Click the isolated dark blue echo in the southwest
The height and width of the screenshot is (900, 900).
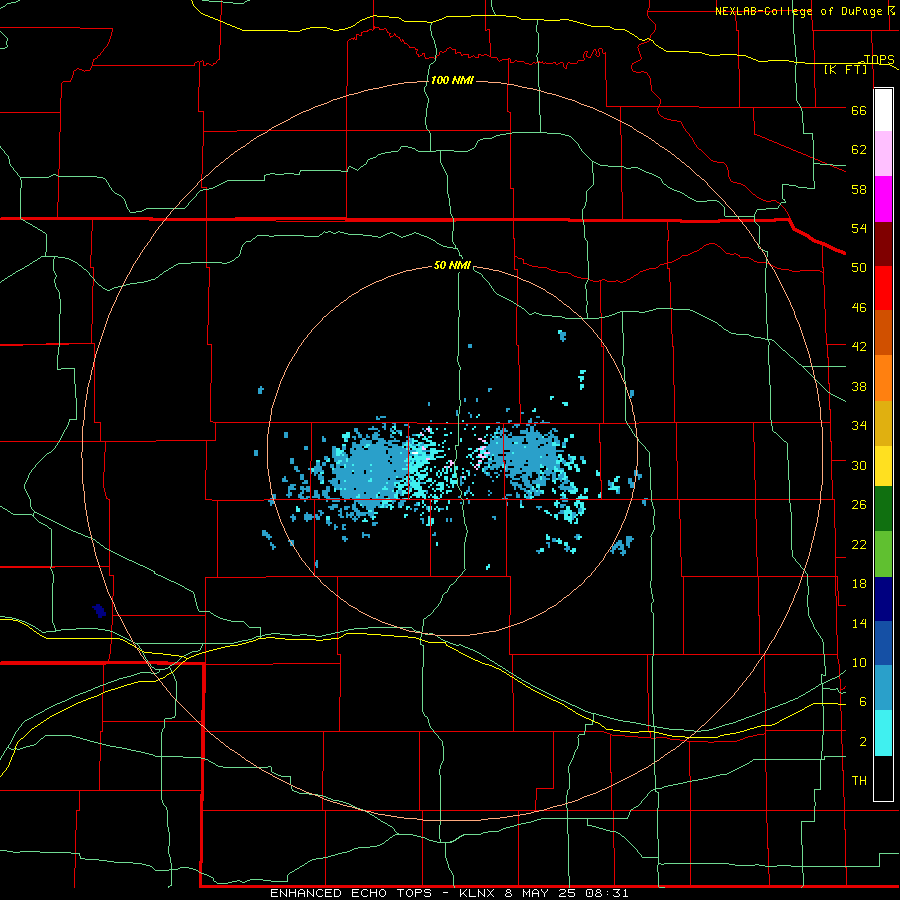coord(99,610)
